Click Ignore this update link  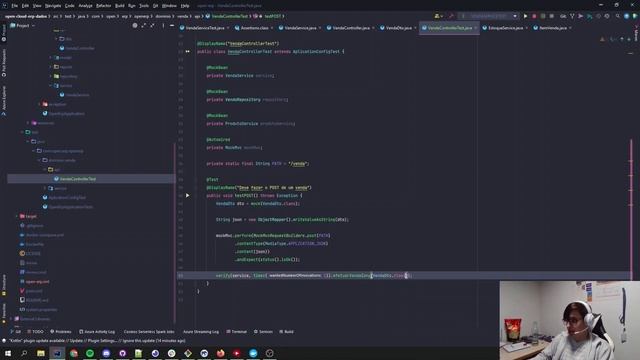tap(141, 341)
